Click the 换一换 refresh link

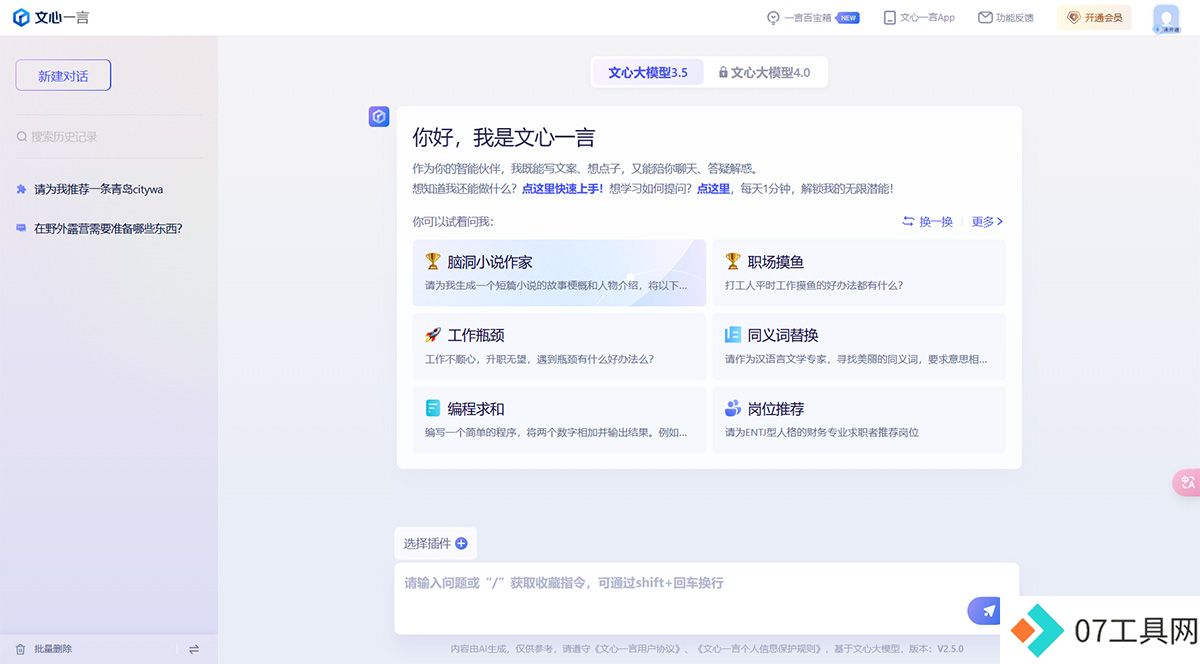(x=928, y=221)
